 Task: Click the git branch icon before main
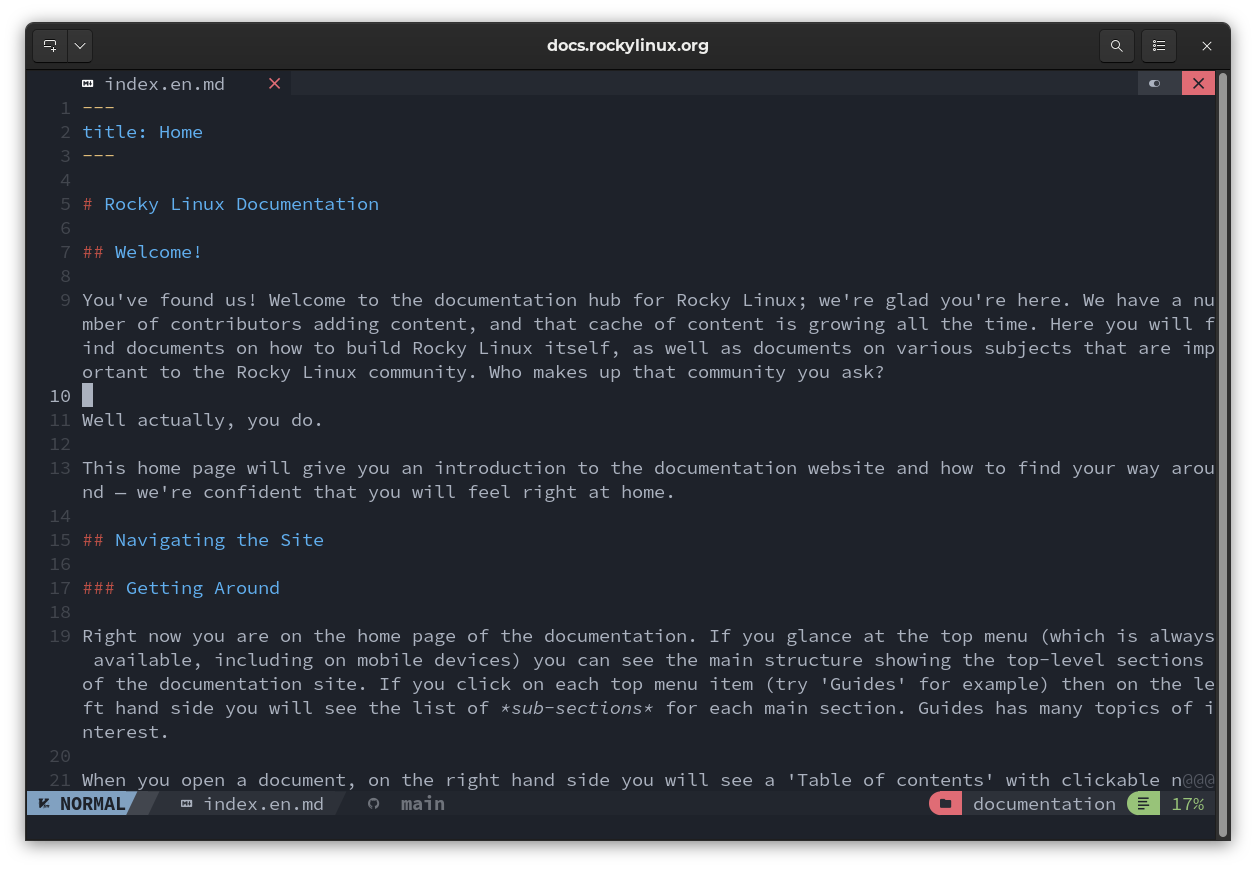tap(371, 803)
